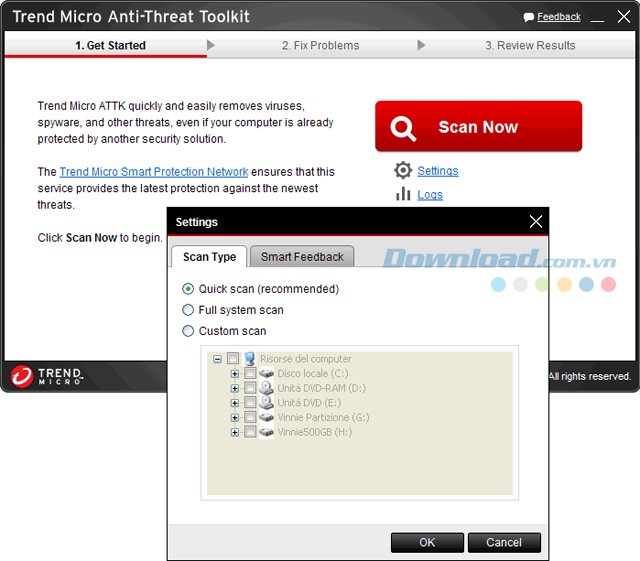640x561 pixels.
Task: Select the Vinnie500GB (H:) label
Action: (x=314, y=432)
